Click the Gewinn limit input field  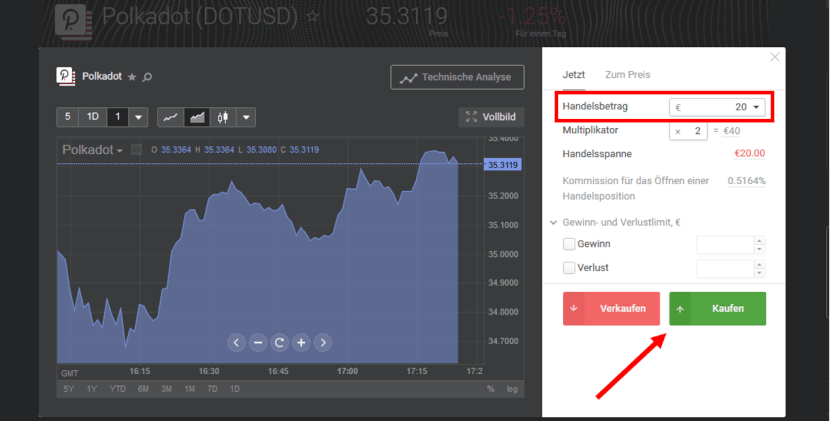point(725,245)
